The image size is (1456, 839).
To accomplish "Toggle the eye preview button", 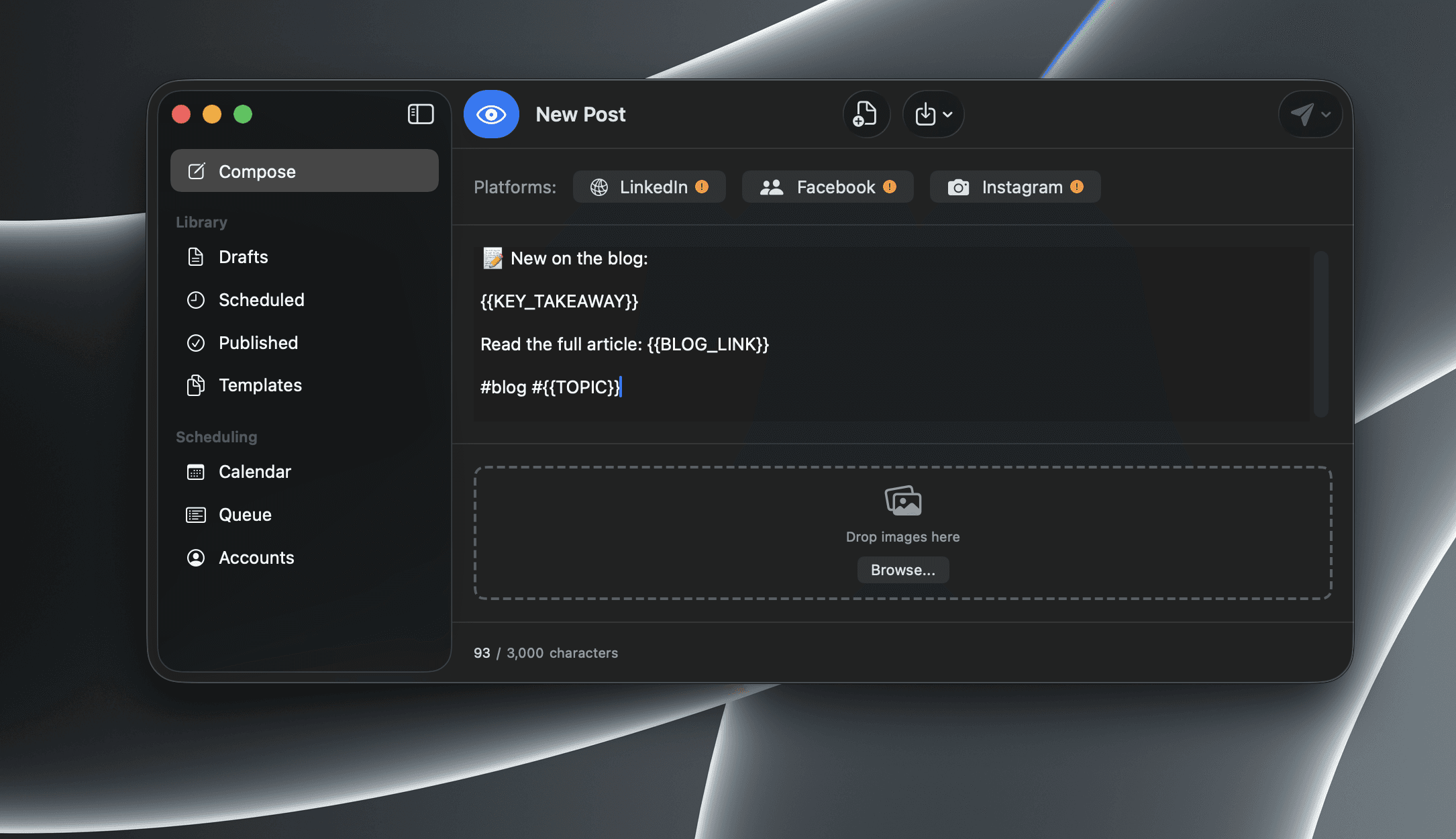I will [x=490, y=114].
